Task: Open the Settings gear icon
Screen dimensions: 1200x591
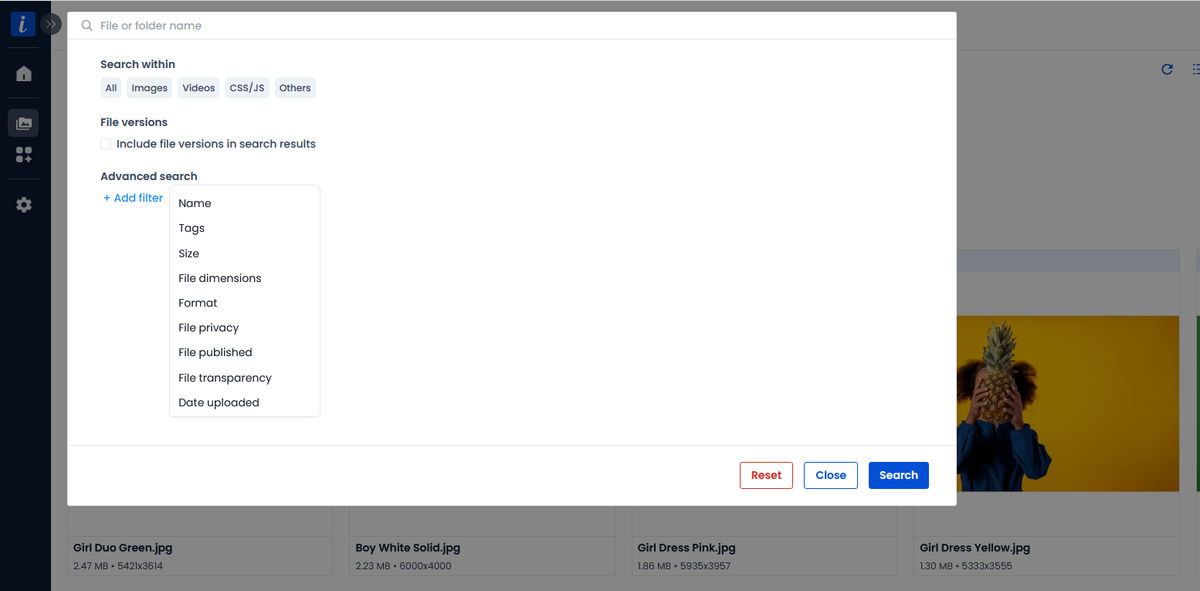Action: coord(22,204)
